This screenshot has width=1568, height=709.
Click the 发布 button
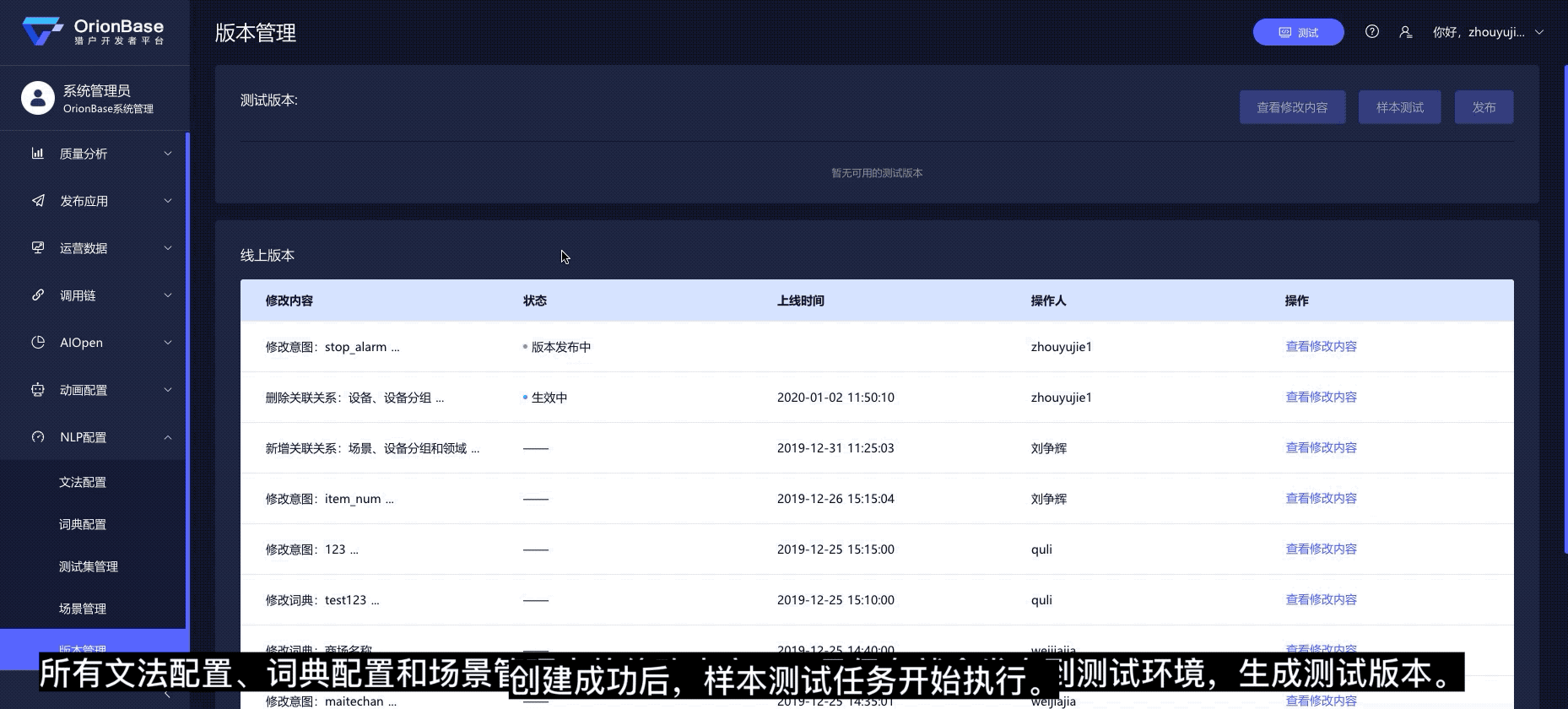(x=1484, y=107)
